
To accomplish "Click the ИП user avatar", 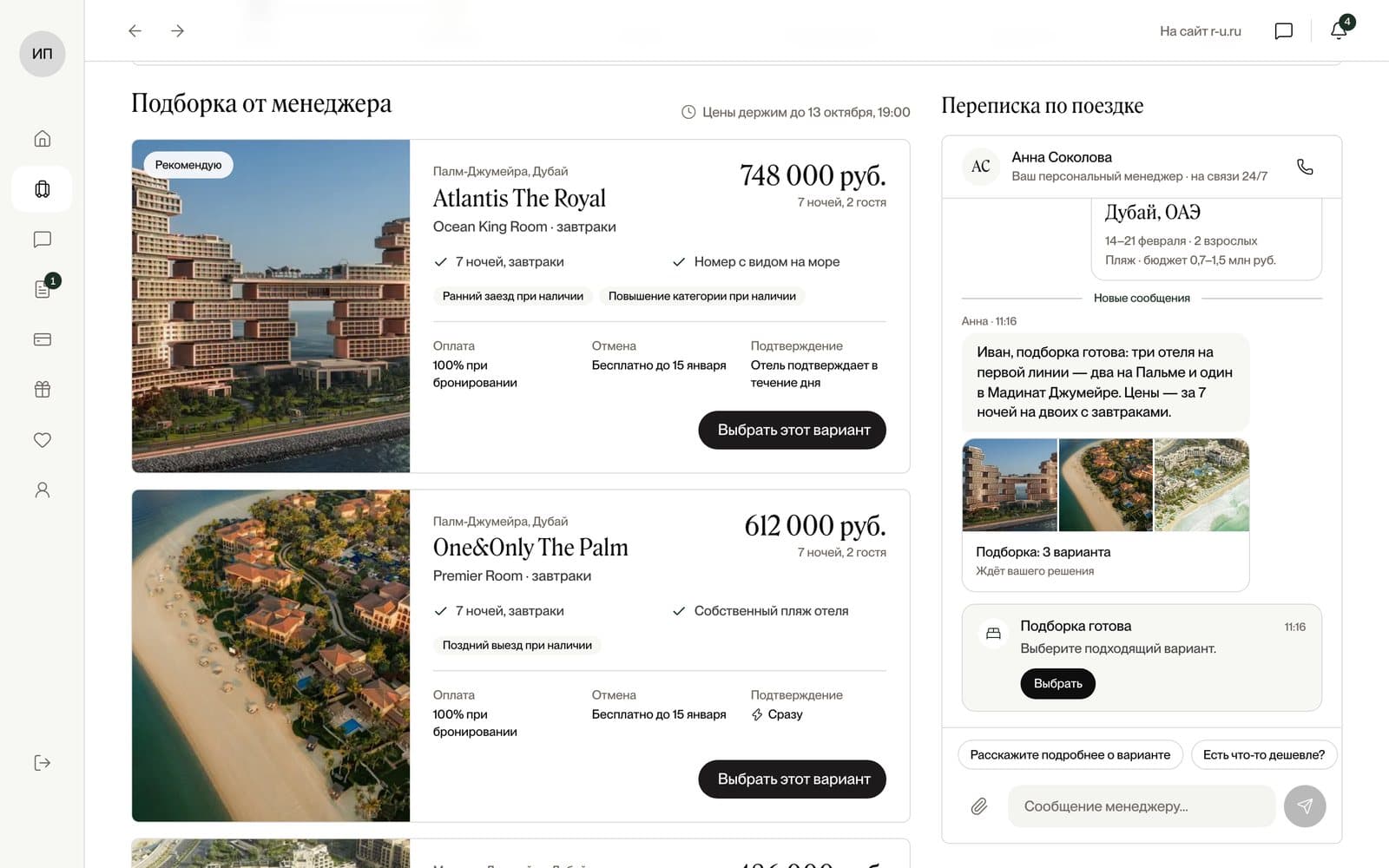I will [x=42, y=54].
